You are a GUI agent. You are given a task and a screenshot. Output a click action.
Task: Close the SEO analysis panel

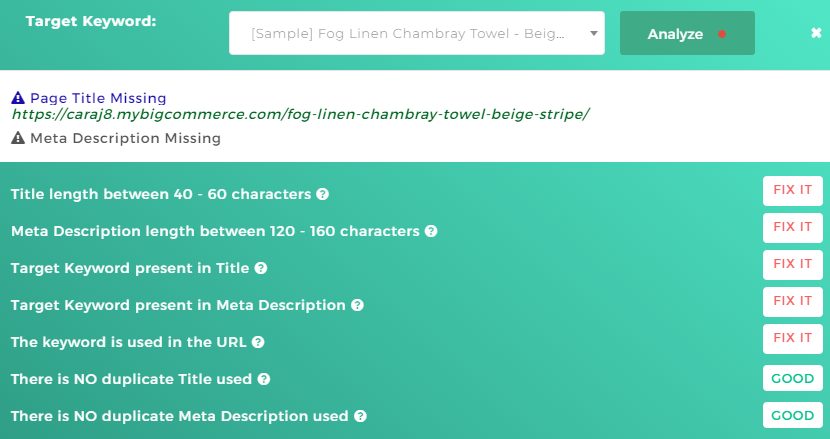coord(816,33)
